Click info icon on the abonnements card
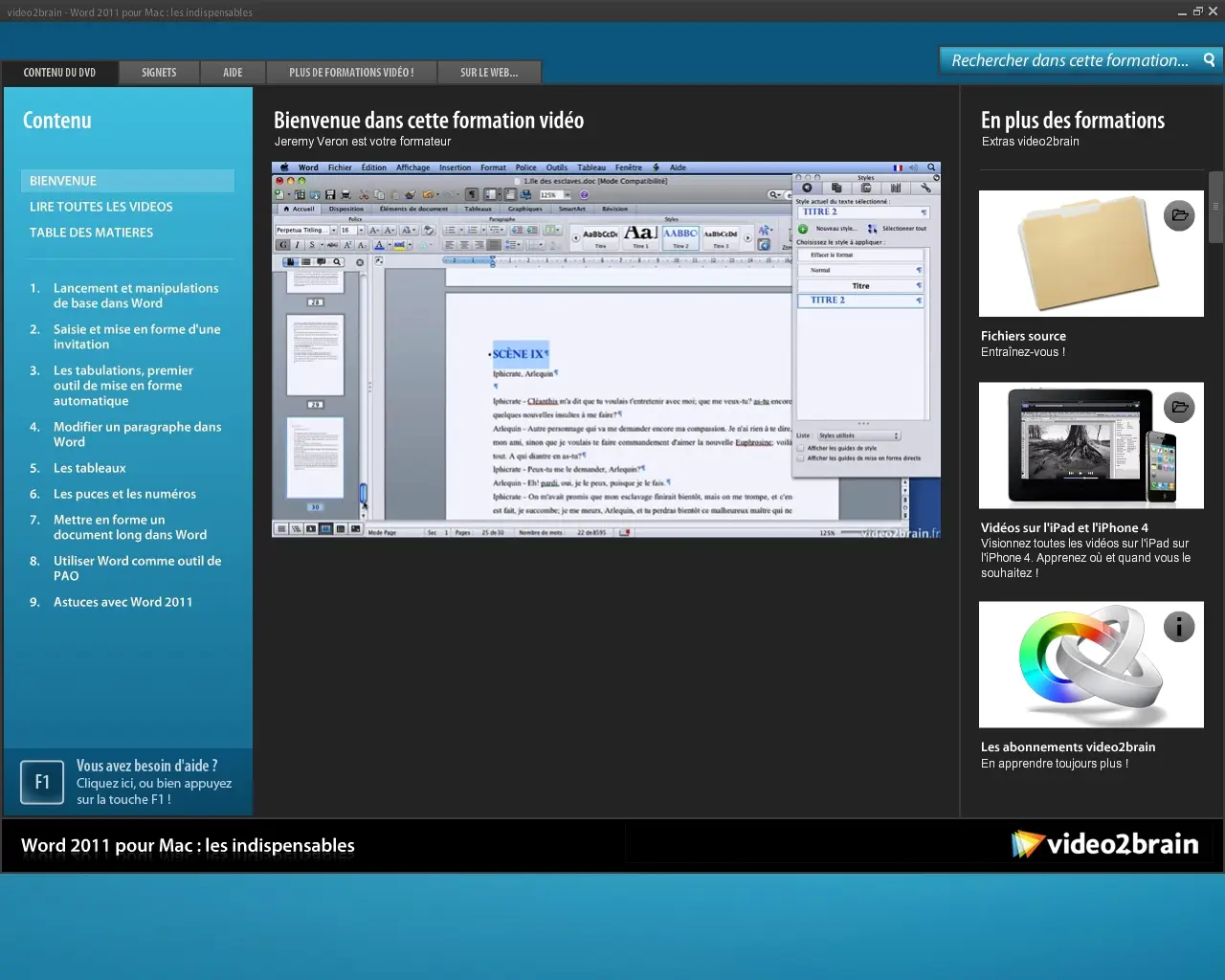 1179,627
